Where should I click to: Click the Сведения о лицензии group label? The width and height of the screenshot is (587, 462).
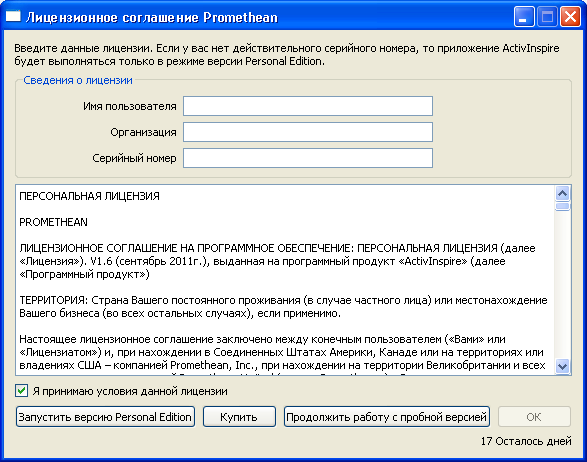78,80
